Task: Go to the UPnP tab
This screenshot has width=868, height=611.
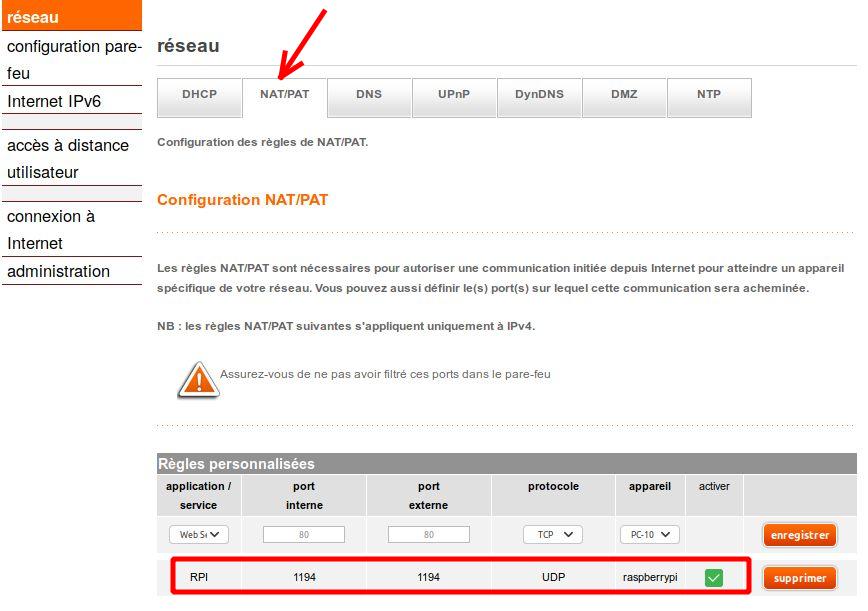Action: point(453,95)
